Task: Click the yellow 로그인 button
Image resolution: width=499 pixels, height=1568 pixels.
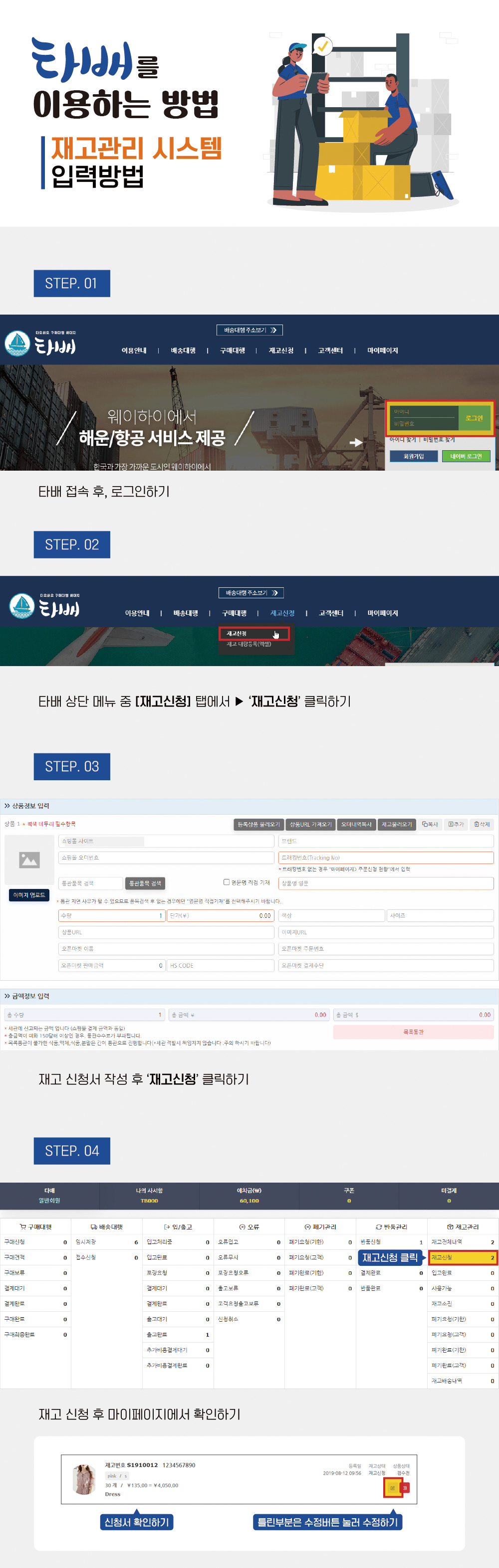Action: [x=474, y=418]
